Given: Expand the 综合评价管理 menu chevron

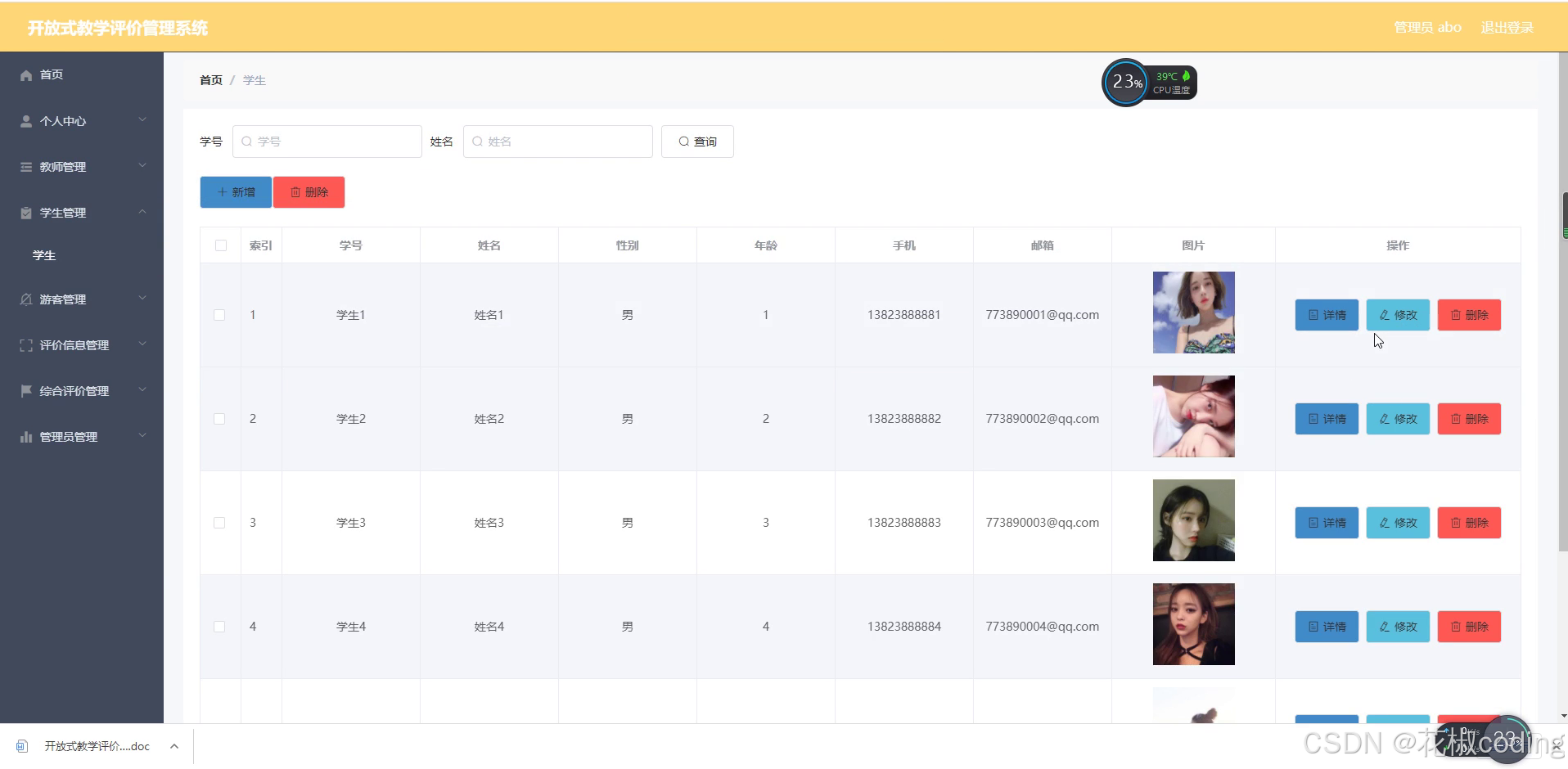Looking at the screenshot, I should [142, 390].
